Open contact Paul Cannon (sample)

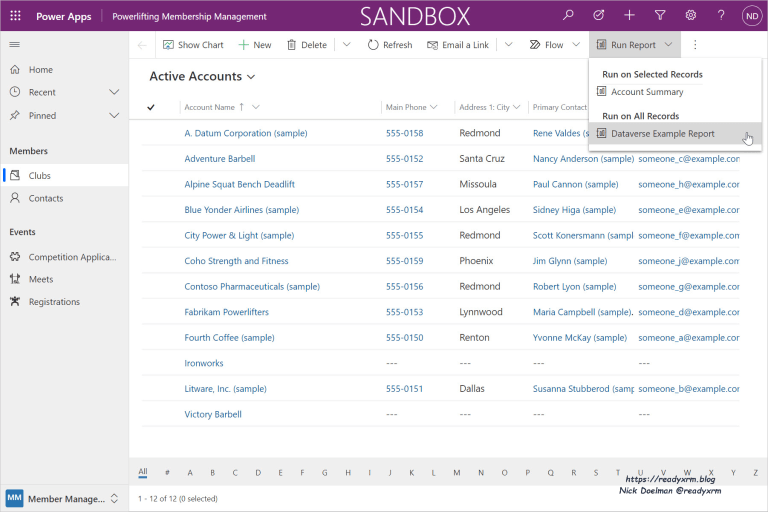click(x=576, y=184)
